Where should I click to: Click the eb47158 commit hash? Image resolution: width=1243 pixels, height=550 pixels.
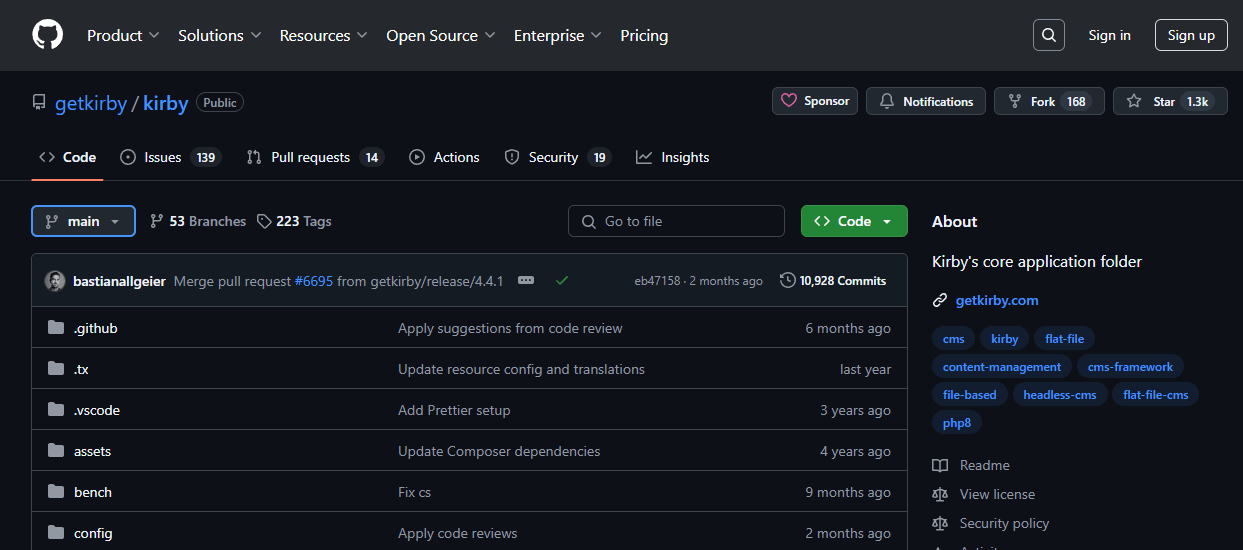[x=657, y=281]
